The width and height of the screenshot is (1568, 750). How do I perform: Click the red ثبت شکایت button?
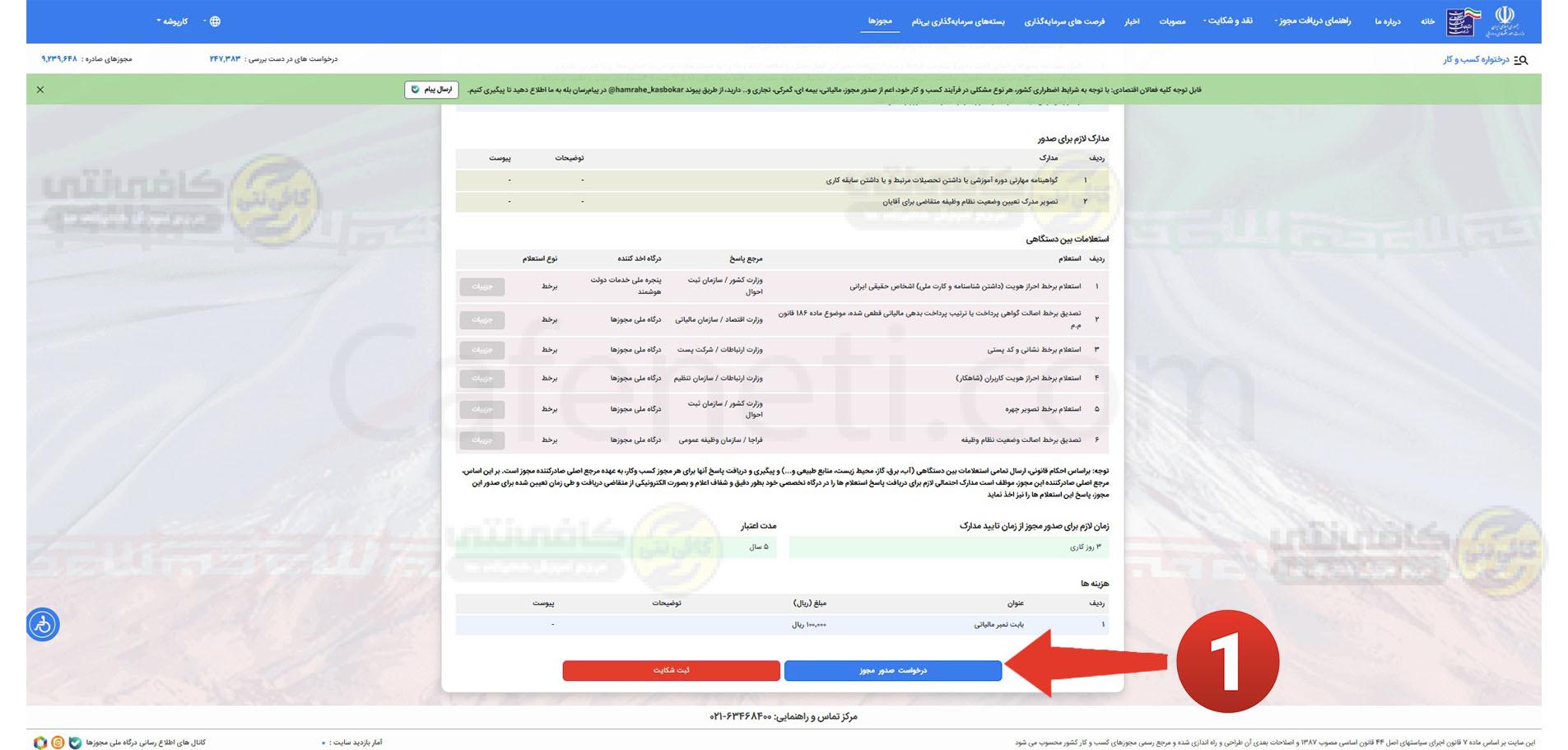[x=672, y=669]
